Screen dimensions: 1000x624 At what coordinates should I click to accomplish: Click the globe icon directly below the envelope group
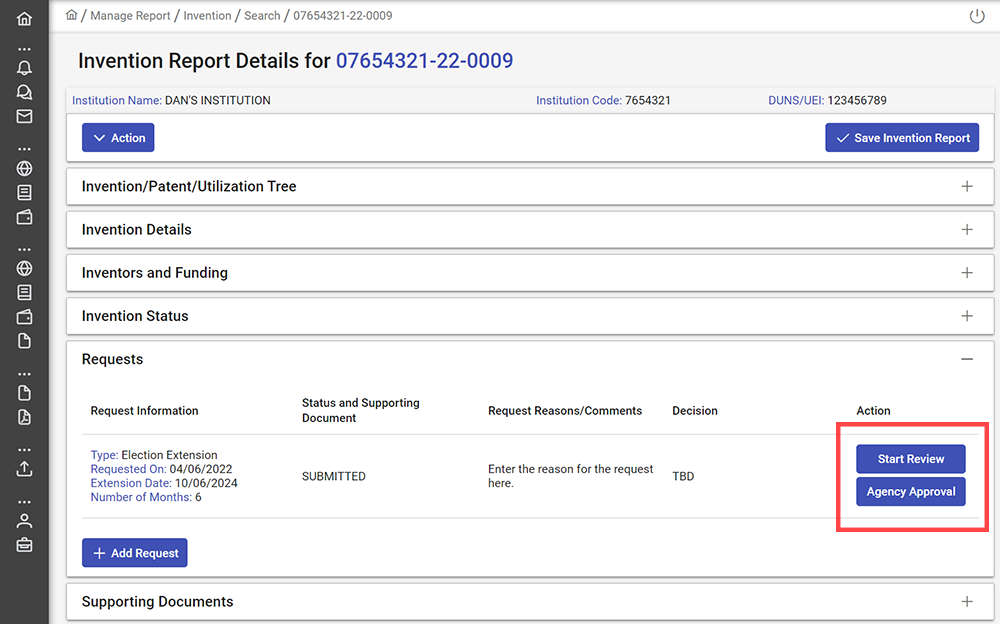[x=24, y=168]
